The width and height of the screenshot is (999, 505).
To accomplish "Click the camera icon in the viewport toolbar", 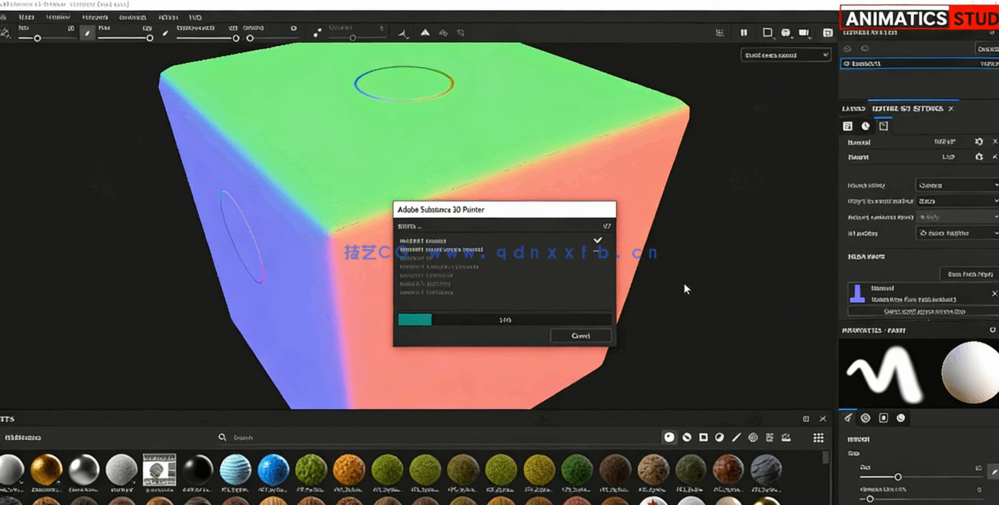I will pyautogui.click(x=804, y=33).
